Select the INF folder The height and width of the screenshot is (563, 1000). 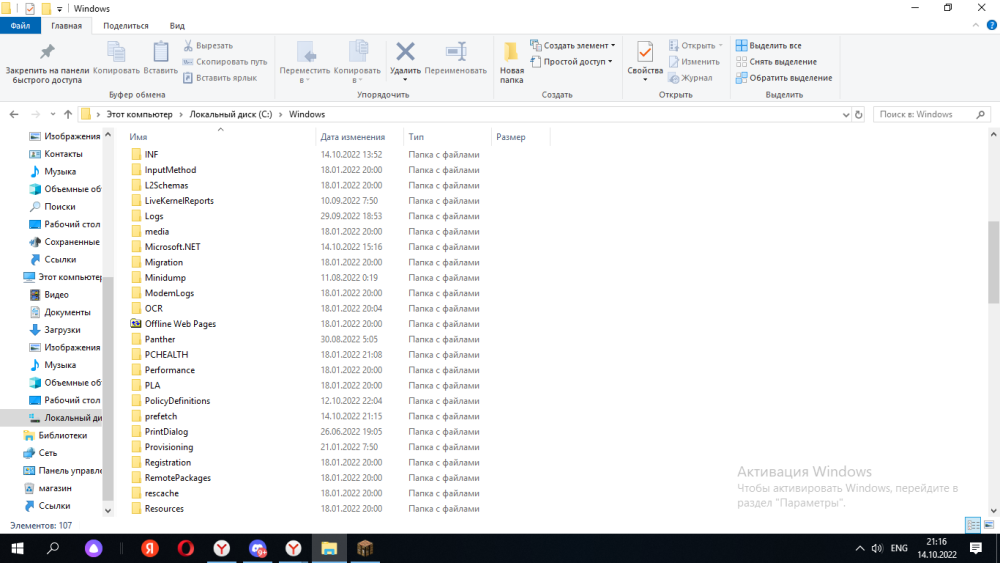click(151, 154)
